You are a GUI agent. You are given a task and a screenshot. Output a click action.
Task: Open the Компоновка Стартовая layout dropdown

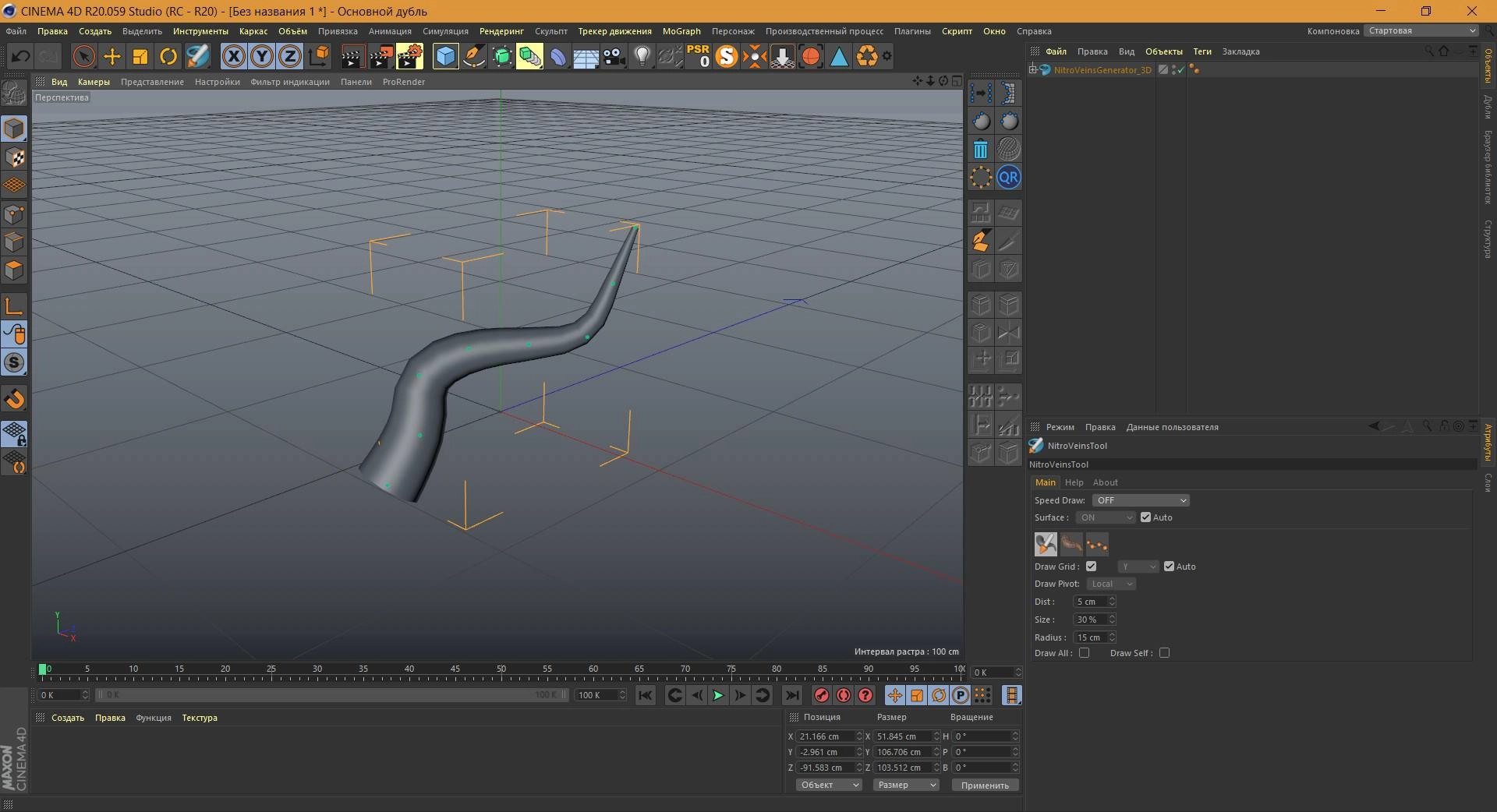[x=1421, y=30]
